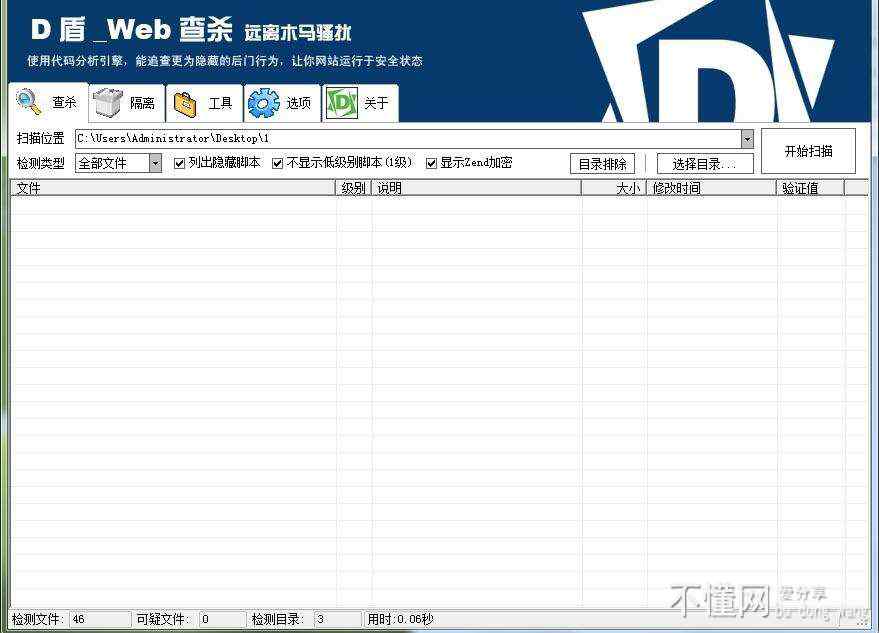Switch to the 查杀 tab label
879x633 pixels.
(x=64, y=102)
